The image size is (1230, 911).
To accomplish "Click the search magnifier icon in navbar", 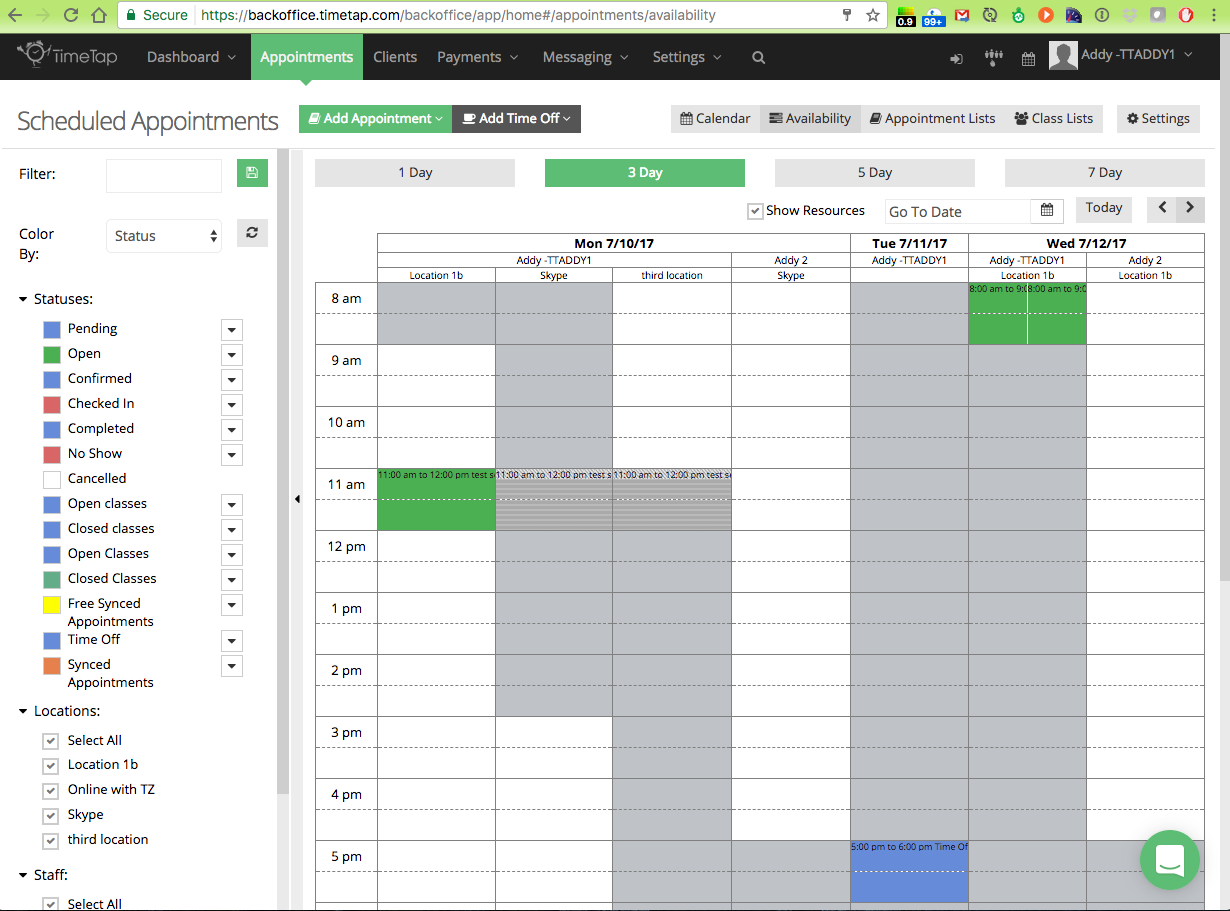I will click(x=758, y=58).
